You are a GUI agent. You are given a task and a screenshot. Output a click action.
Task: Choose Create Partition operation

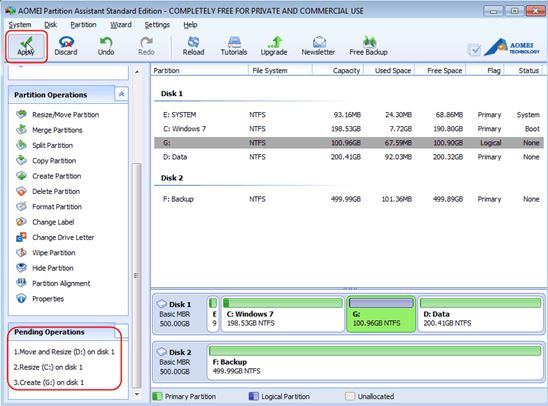pyautogui.click(x=49, y=176)
